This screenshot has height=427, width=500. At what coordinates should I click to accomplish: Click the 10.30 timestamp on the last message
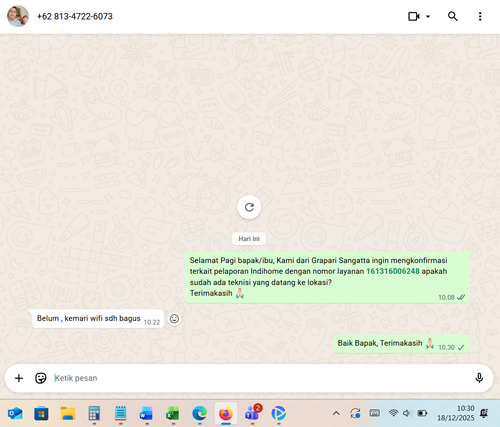click(x=446, y=347)
